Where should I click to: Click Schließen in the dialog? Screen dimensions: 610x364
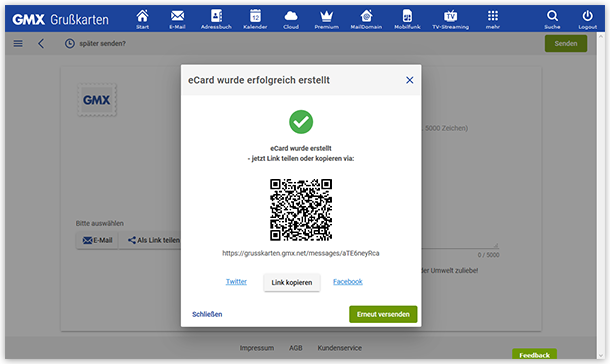(x=207, y=314)
